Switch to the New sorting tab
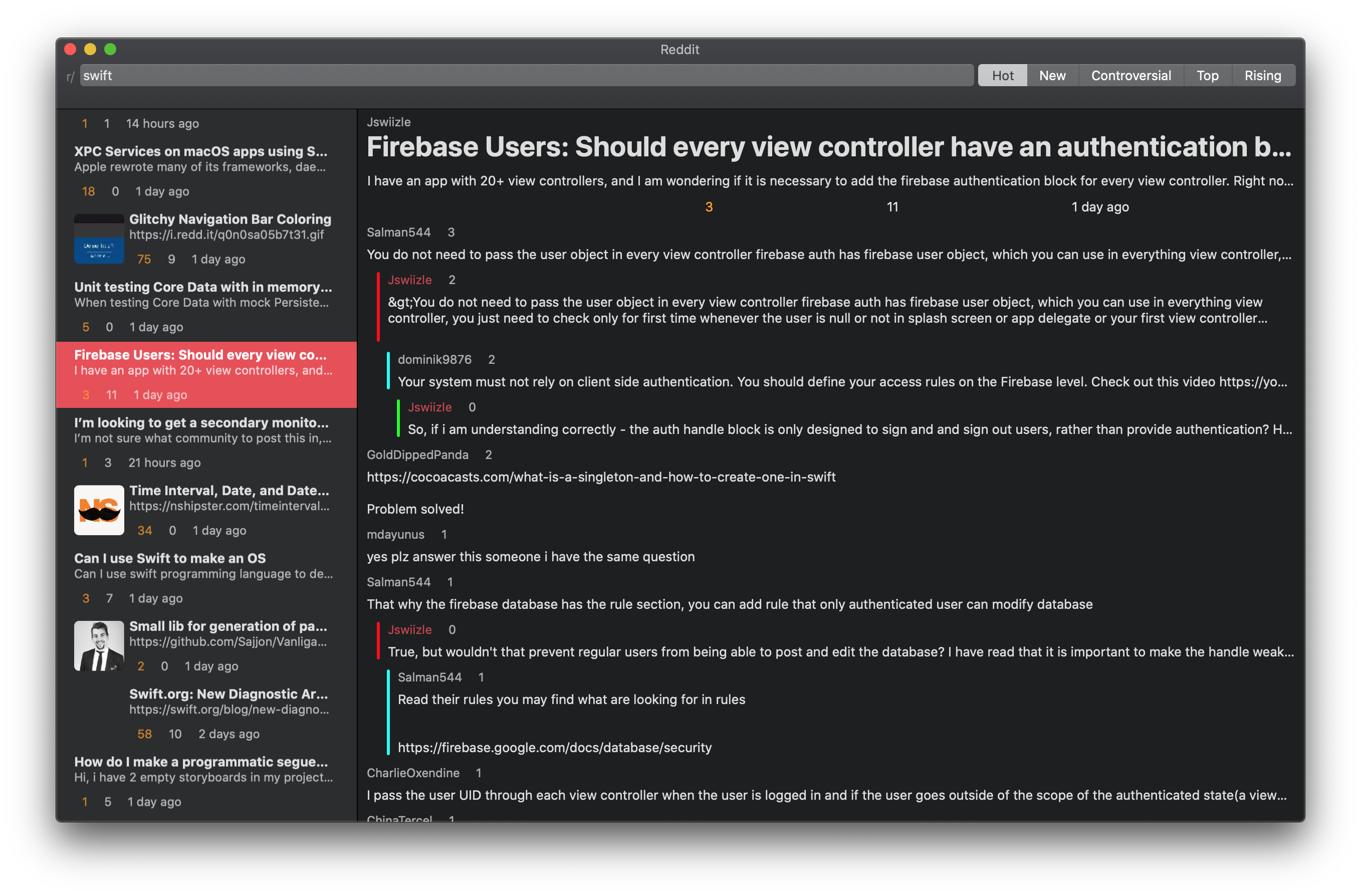 [1052, 76]
